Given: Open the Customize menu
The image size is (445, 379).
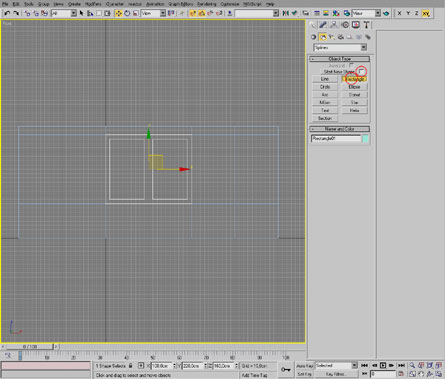Looking at the screenshot, I should point(230,4).
